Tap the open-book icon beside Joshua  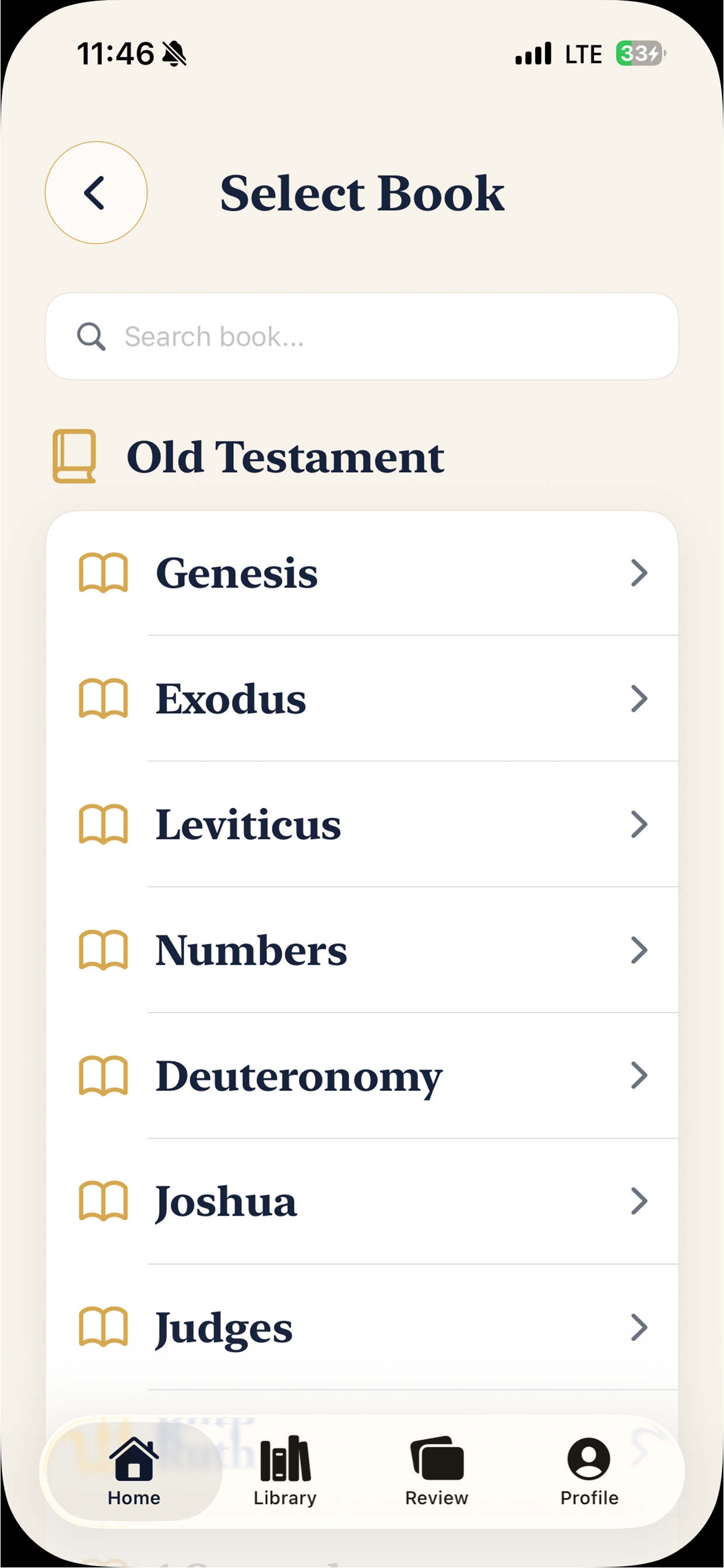point(103,1201)
